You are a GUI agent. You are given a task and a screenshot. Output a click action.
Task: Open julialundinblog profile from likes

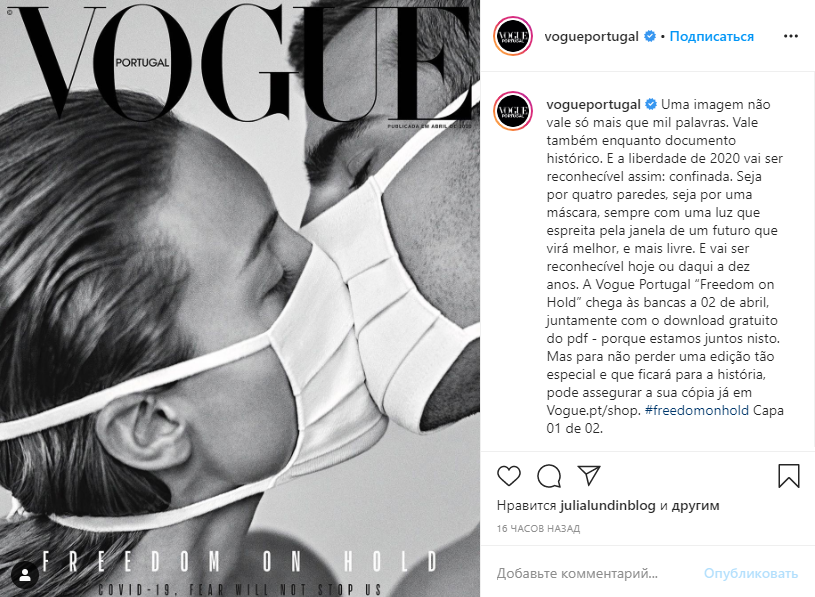tap(608, 506)
